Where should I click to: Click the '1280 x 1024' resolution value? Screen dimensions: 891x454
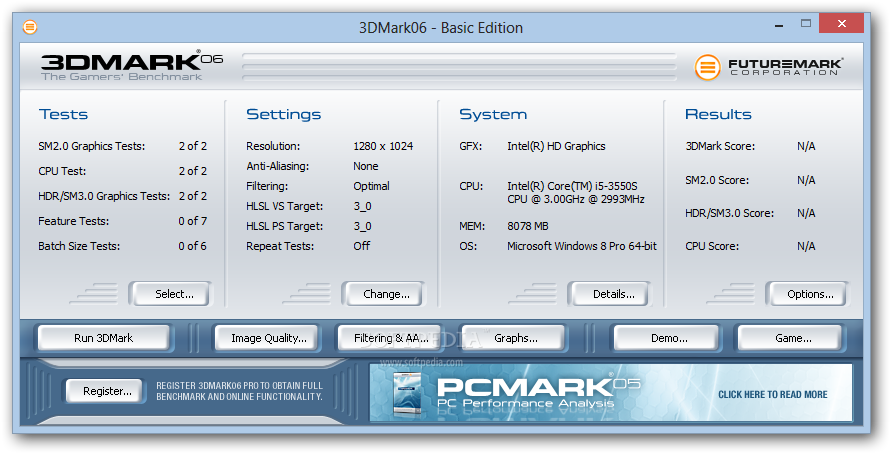click(383, 146)
